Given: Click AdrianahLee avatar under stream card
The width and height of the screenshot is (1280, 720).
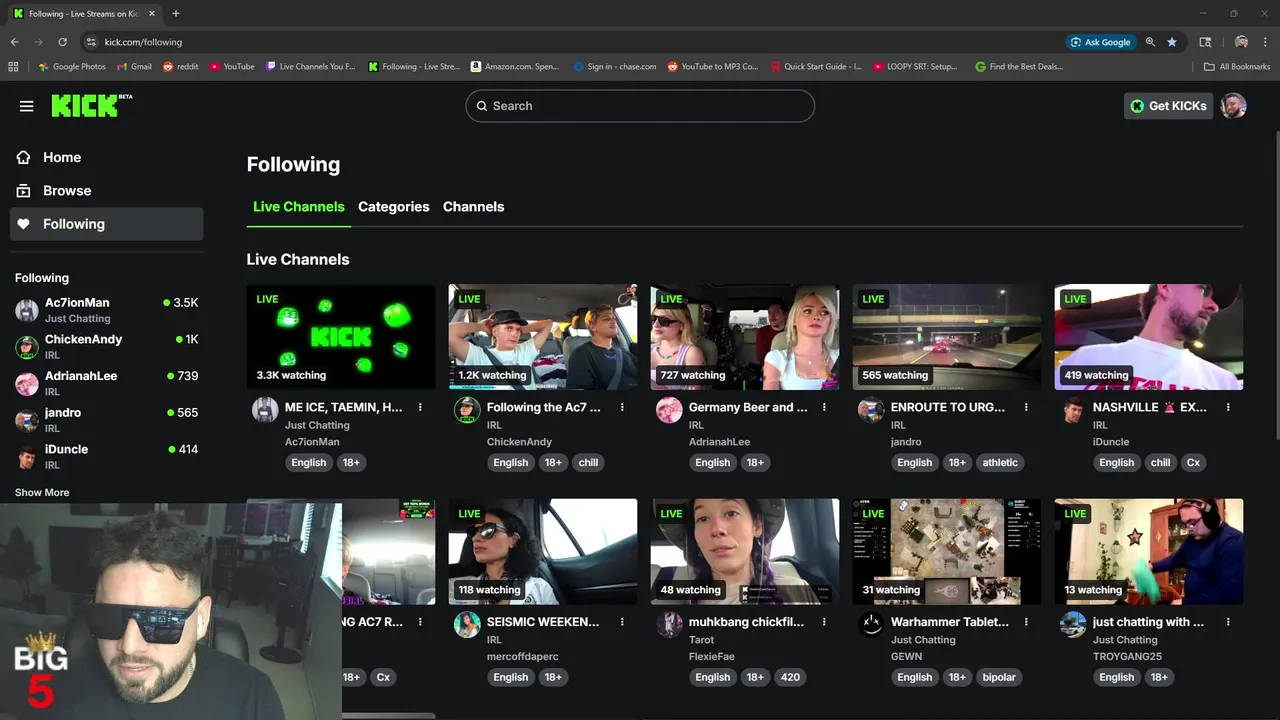Looking at the screenshot, I should click(x=669, y=410).
